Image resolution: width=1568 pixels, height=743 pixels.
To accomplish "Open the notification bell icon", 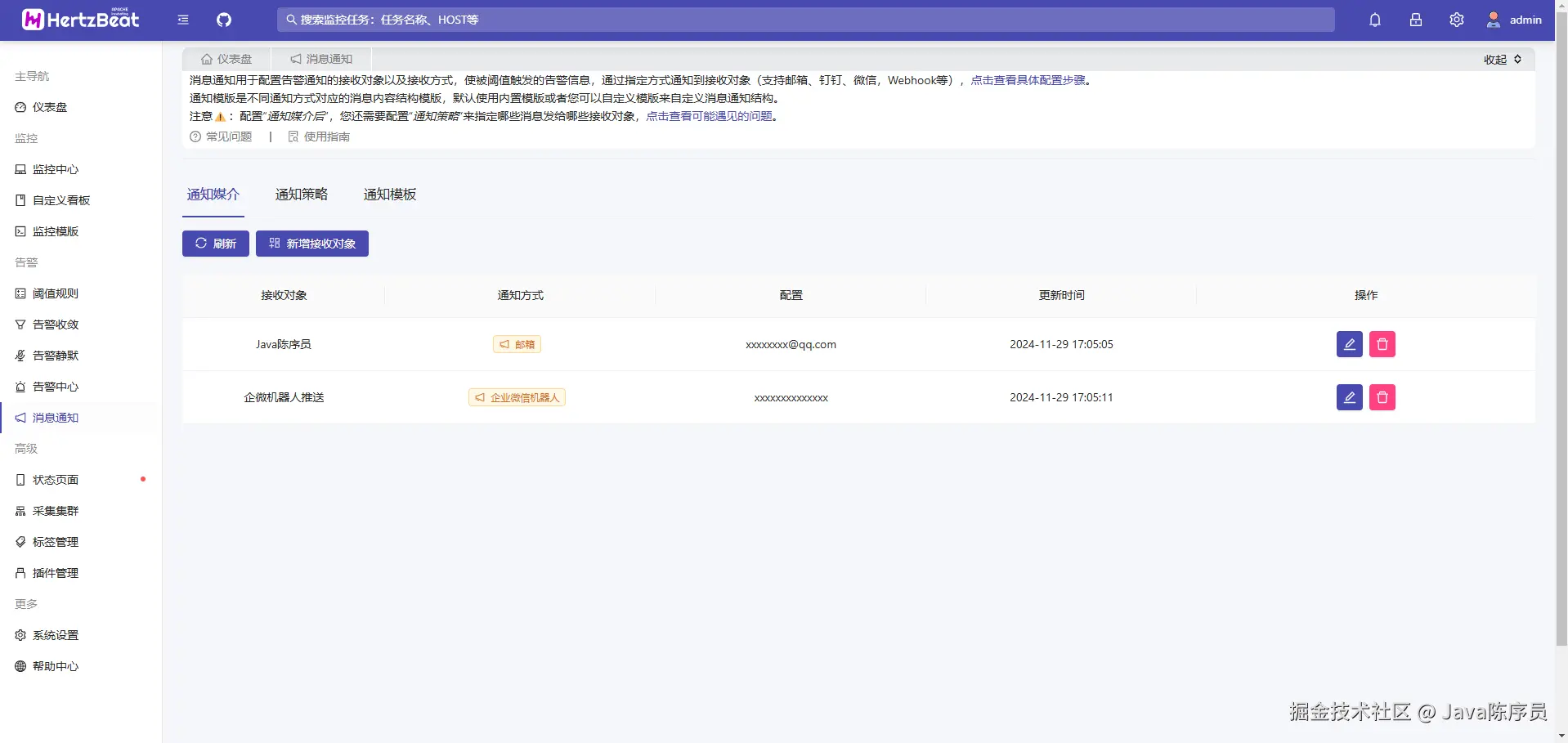I will [x=1375, y=20].
